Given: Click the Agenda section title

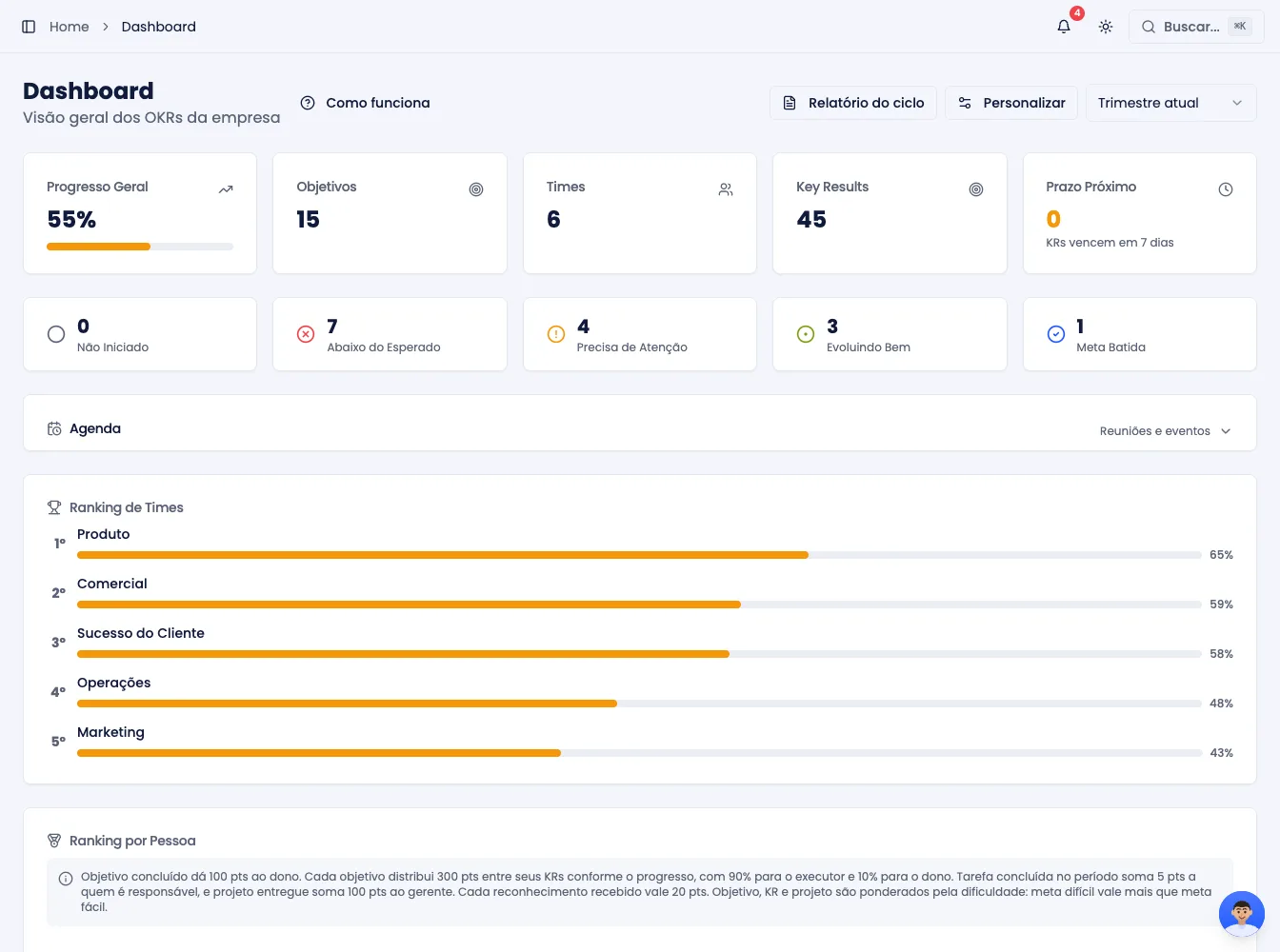Looking at the screenshot, I should pyautogui.click(x=95, y=428).
